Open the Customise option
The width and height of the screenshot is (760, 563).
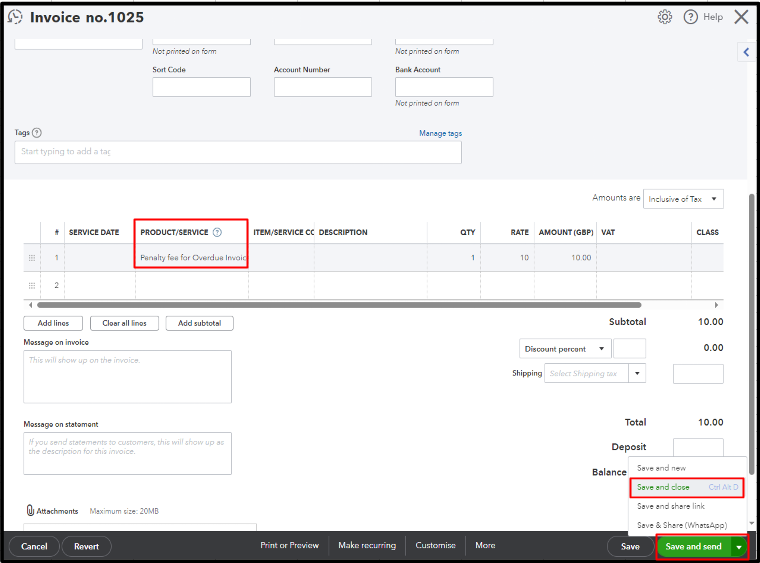click(x=435, y=546)
